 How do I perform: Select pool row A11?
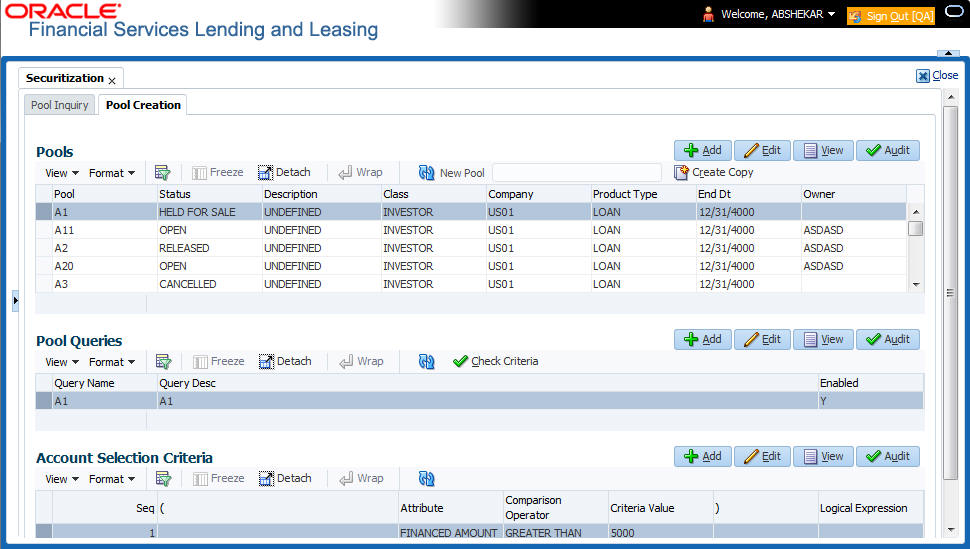[471, 230]
